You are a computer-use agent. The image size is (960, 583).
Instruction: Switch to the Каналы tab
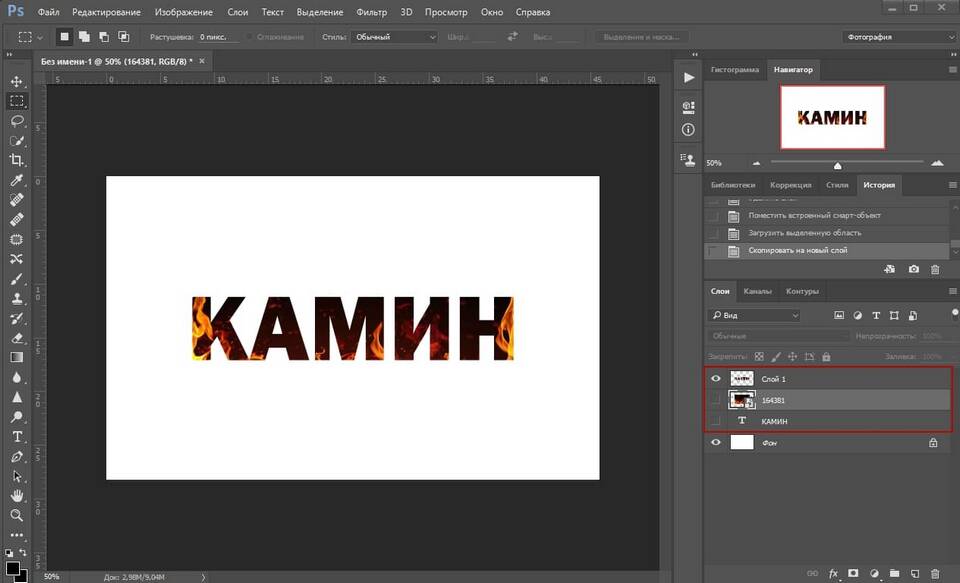pos(757,291)
